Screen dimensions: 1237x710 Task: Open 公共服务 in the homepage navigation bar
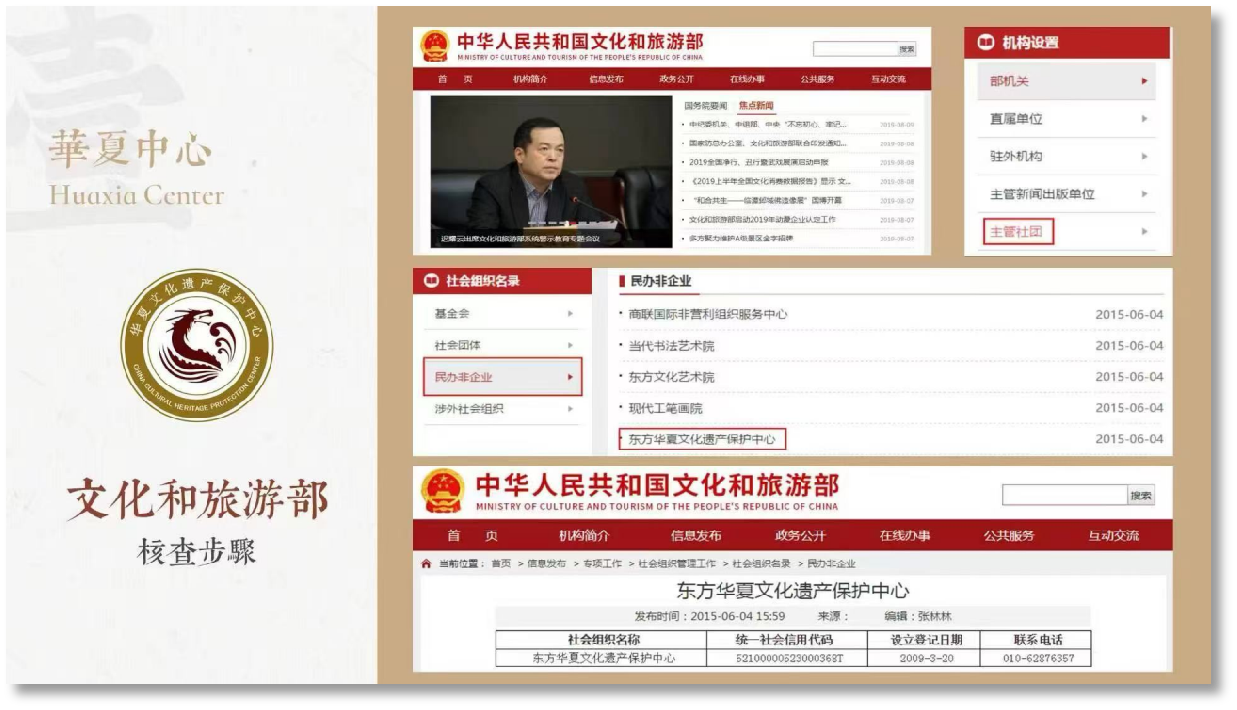pos(817,80)
